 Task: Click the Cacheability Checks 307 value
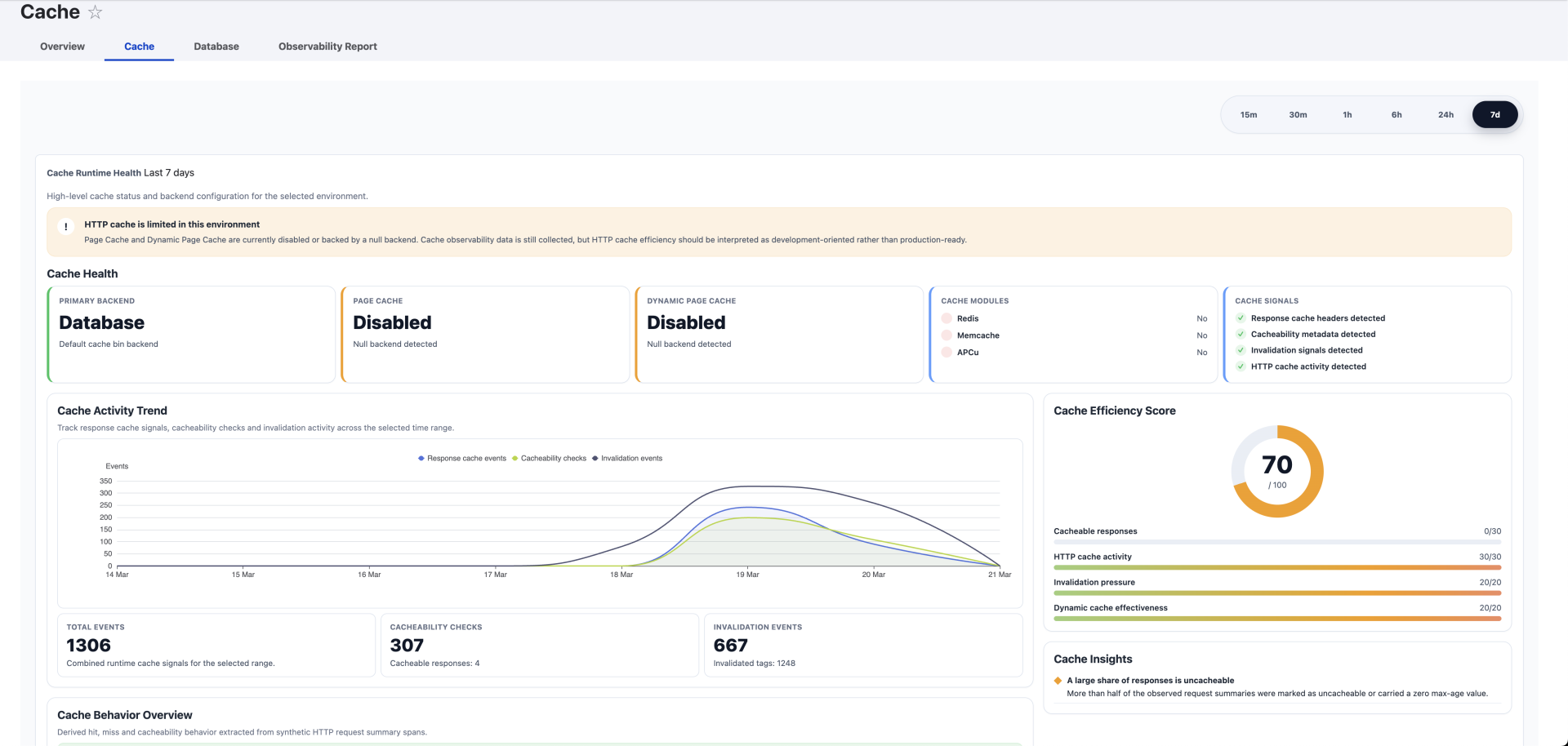(x=407, y=646)
